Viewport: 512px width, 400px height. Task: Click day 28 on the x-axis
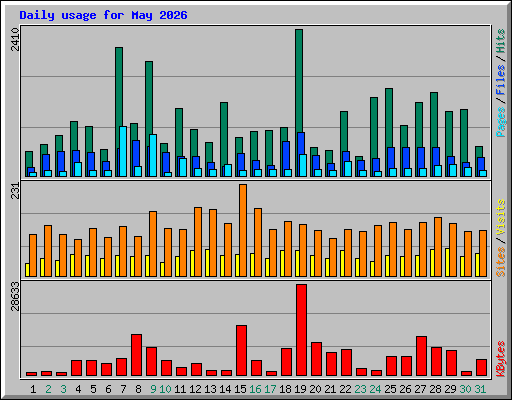click(x=435, y=389)
